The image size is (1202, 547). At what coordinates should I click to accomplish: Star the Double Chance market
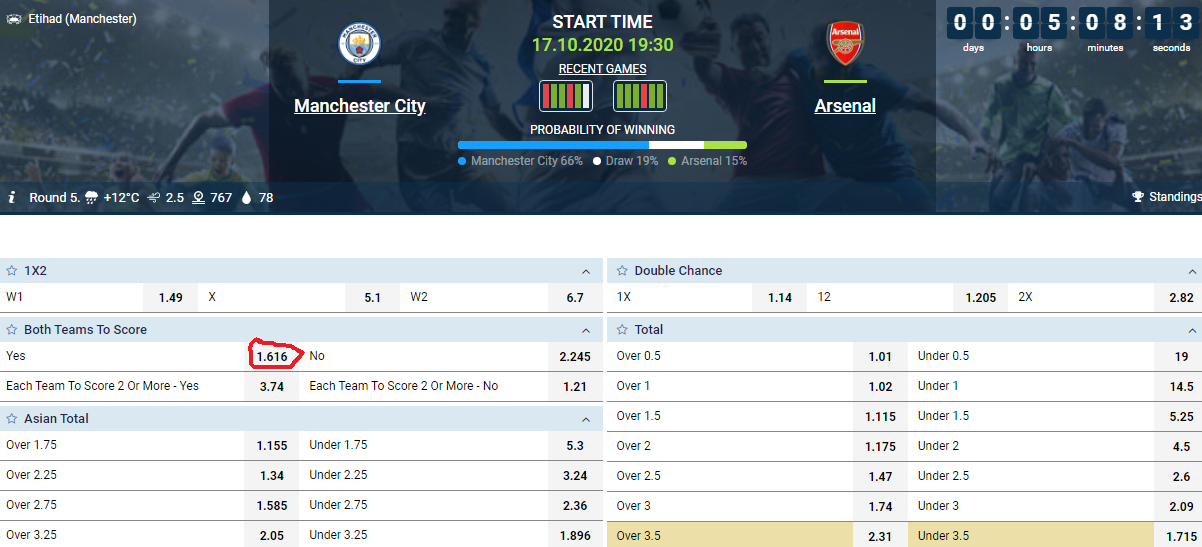[622, 271]
